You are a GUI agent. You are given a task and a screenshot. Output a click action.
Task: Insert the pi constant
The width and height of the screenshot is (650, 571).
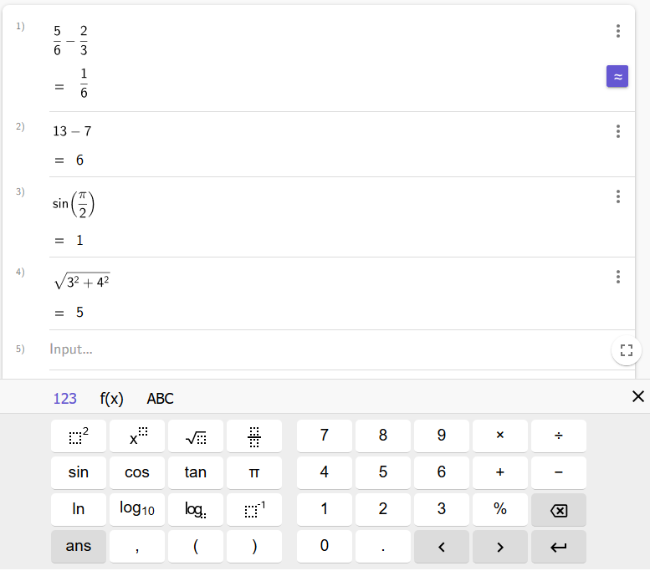click(254, 472)
